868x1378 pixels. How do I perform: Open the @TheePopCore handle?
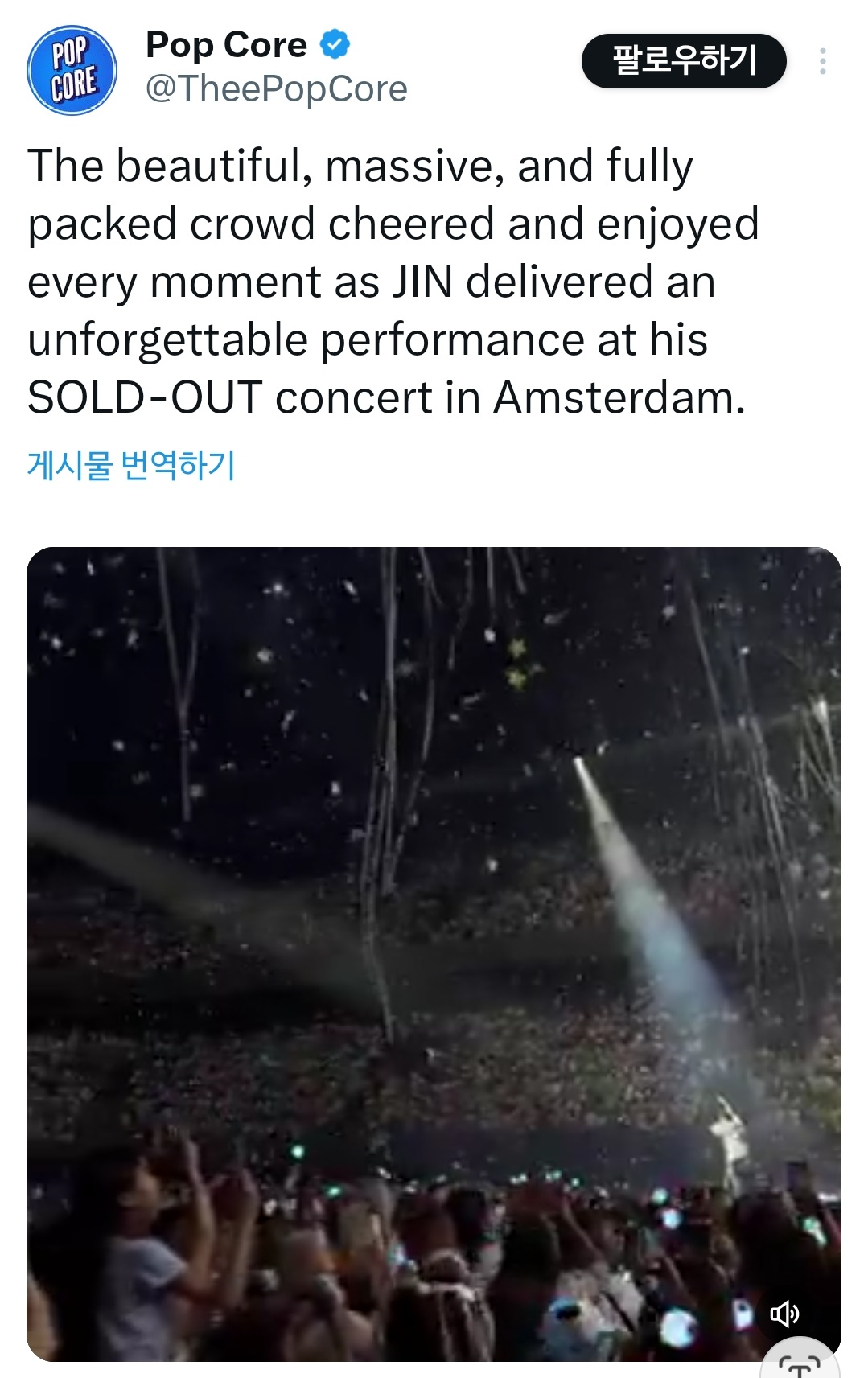click(x=276, y=89)
